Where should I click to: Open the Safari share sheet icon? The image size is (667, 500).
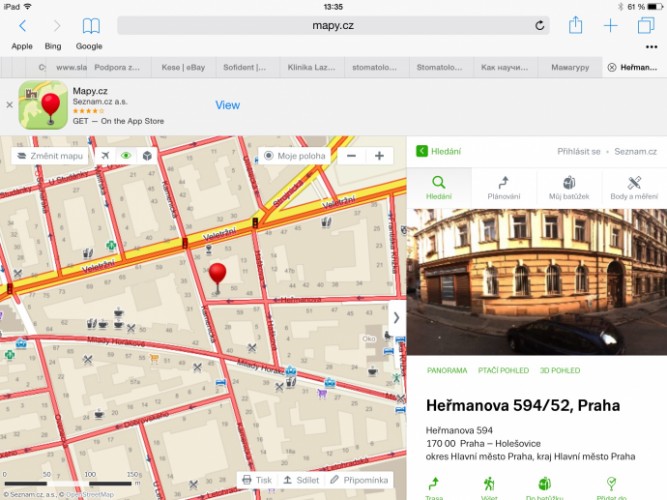point(576,25)
